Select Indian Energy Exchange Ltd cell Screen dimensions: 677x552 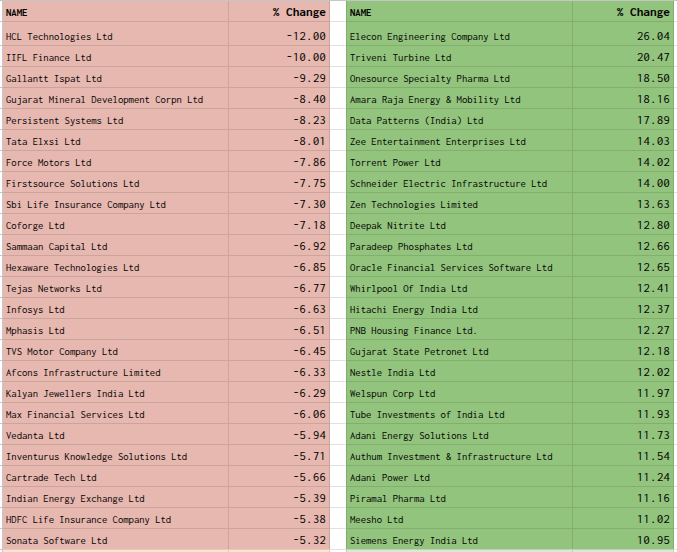coord(115,499)
